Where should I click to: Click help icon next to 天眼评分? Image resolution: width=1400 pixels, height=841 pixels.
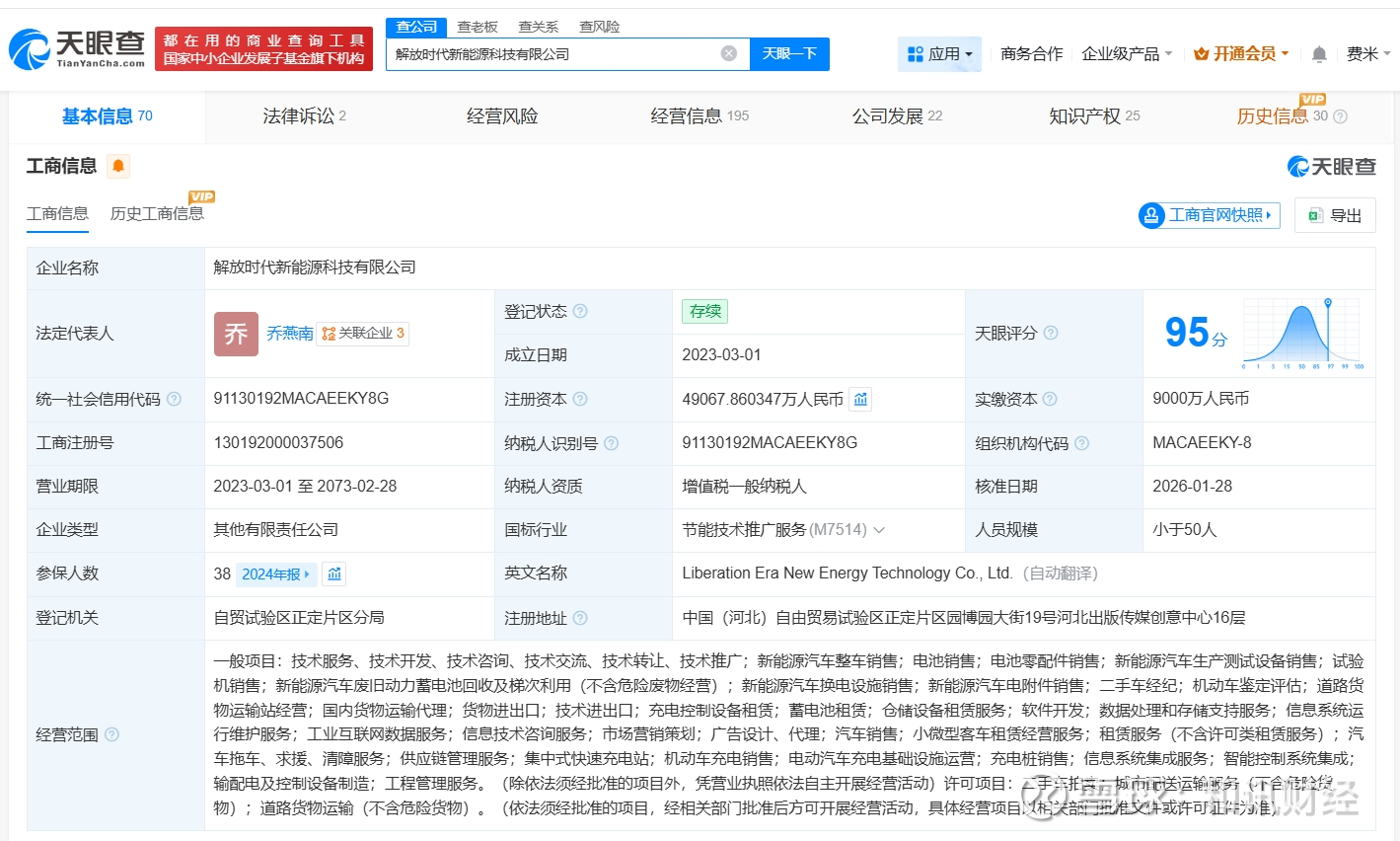coord(1051,333)
